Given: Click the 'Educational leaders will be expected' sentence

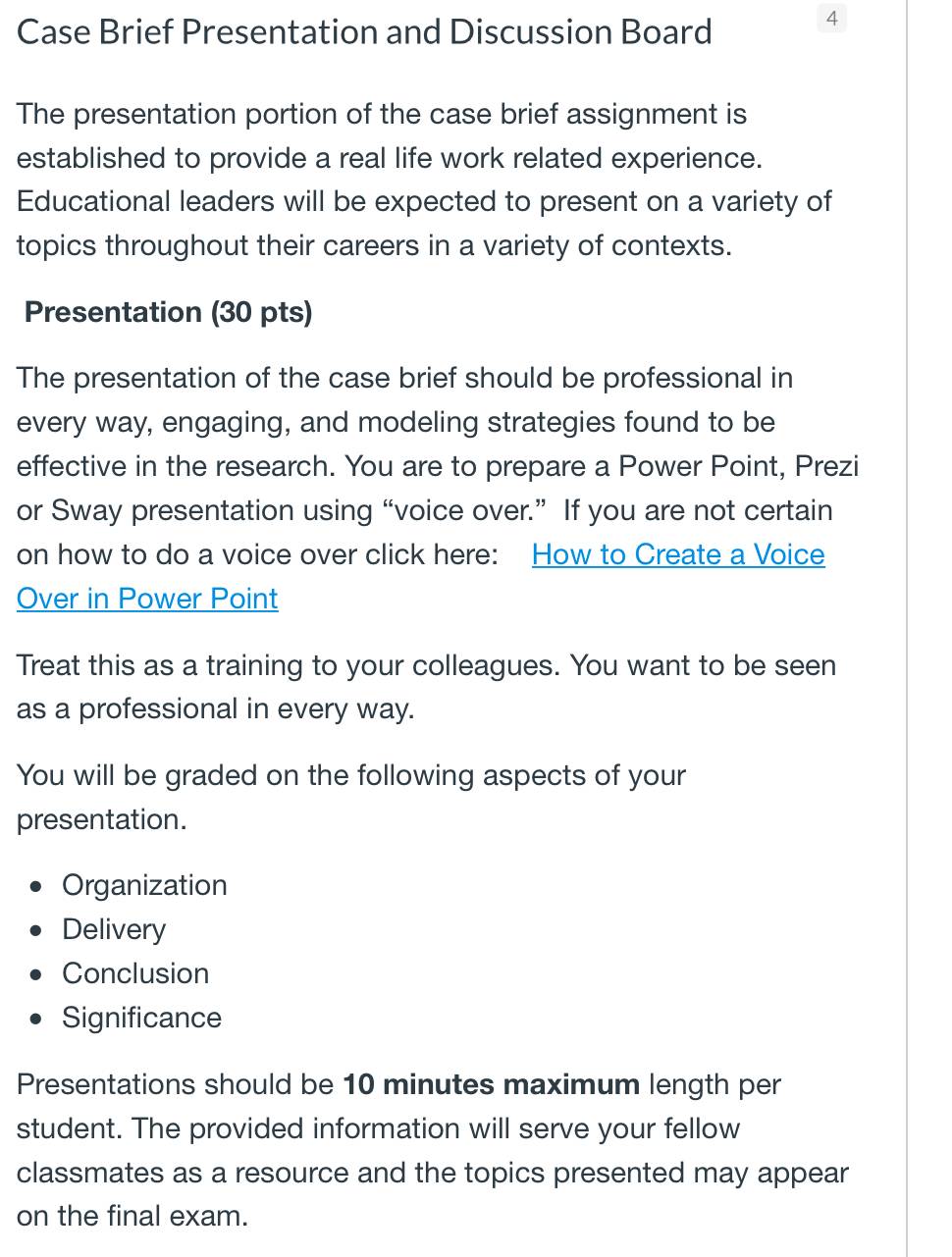Looking at the screenshot, I should [423, 223].
